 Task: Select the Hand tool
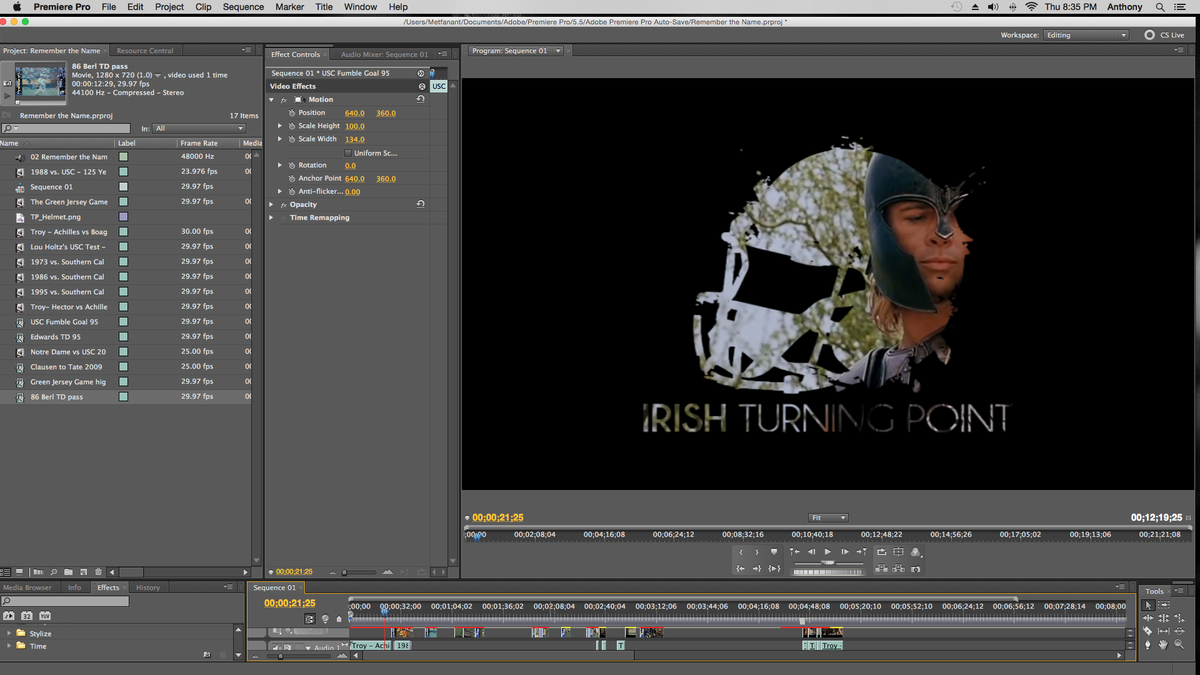coord(1164,644)
